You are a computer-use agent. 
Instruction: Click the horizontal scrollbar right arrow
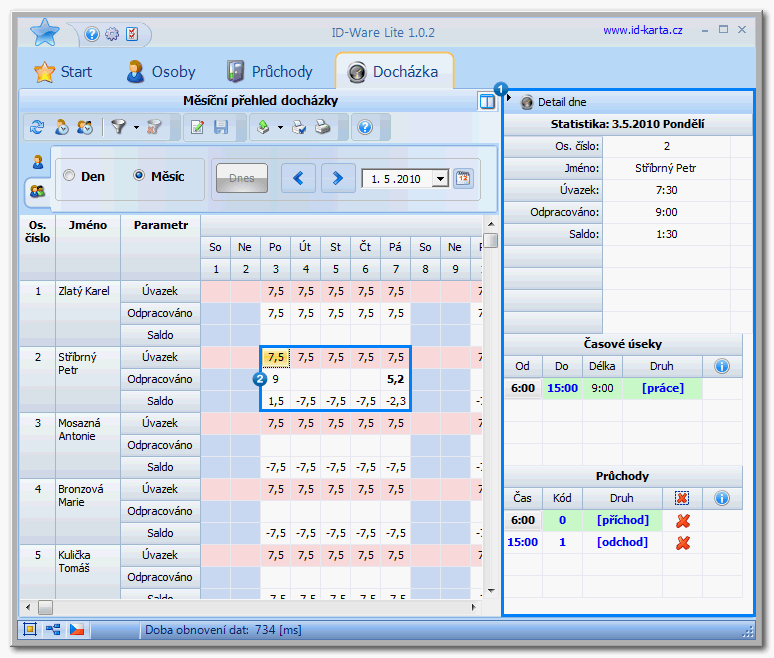pyautogui.click(x=474, y=608)
